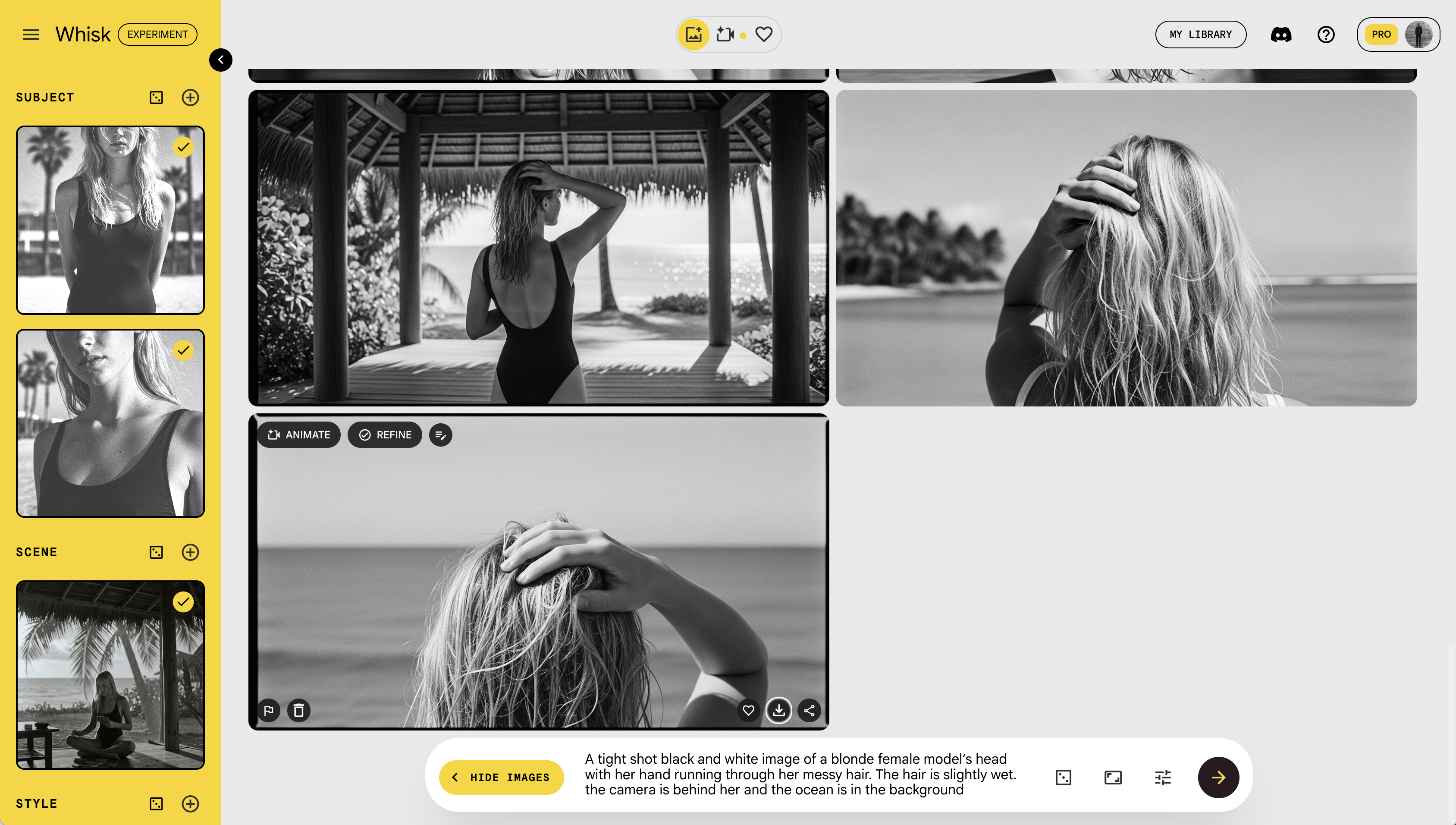Deselect the first subject image checkmark
The width and height of the screenshot is (1456, 825).
[183, 147]
